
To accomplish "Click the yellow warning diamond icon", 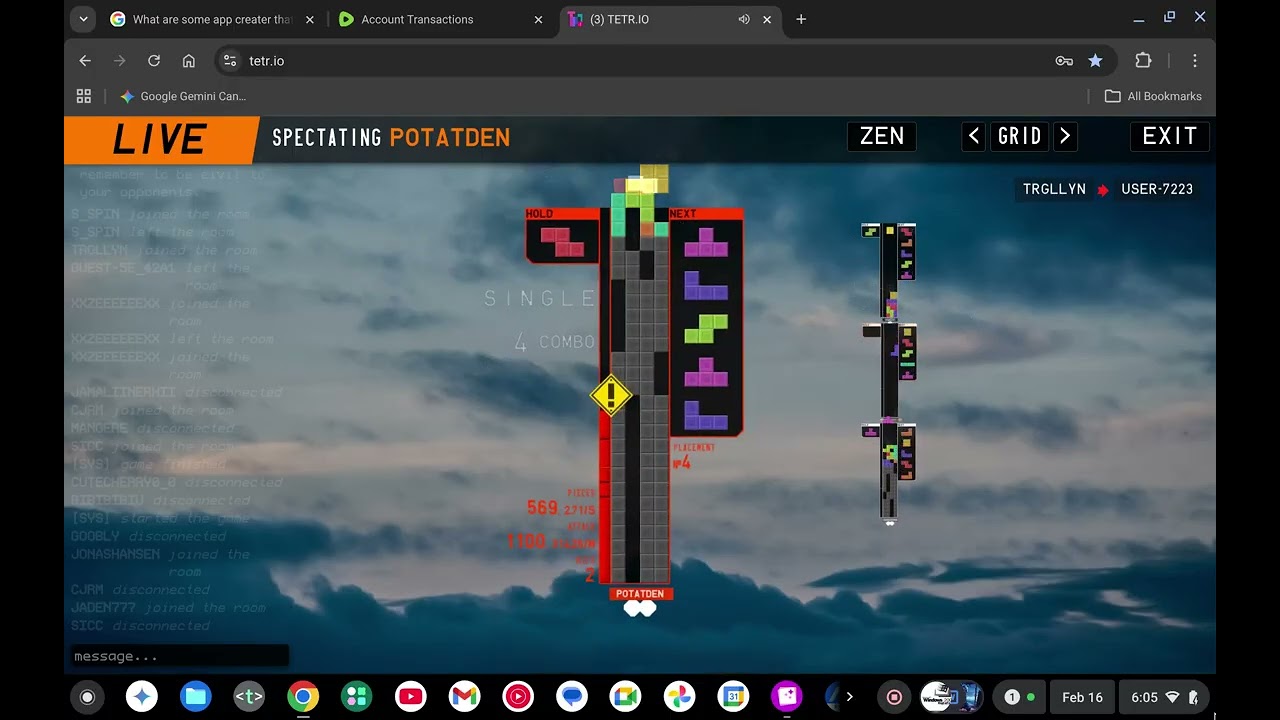I will [x=611, y=395].
